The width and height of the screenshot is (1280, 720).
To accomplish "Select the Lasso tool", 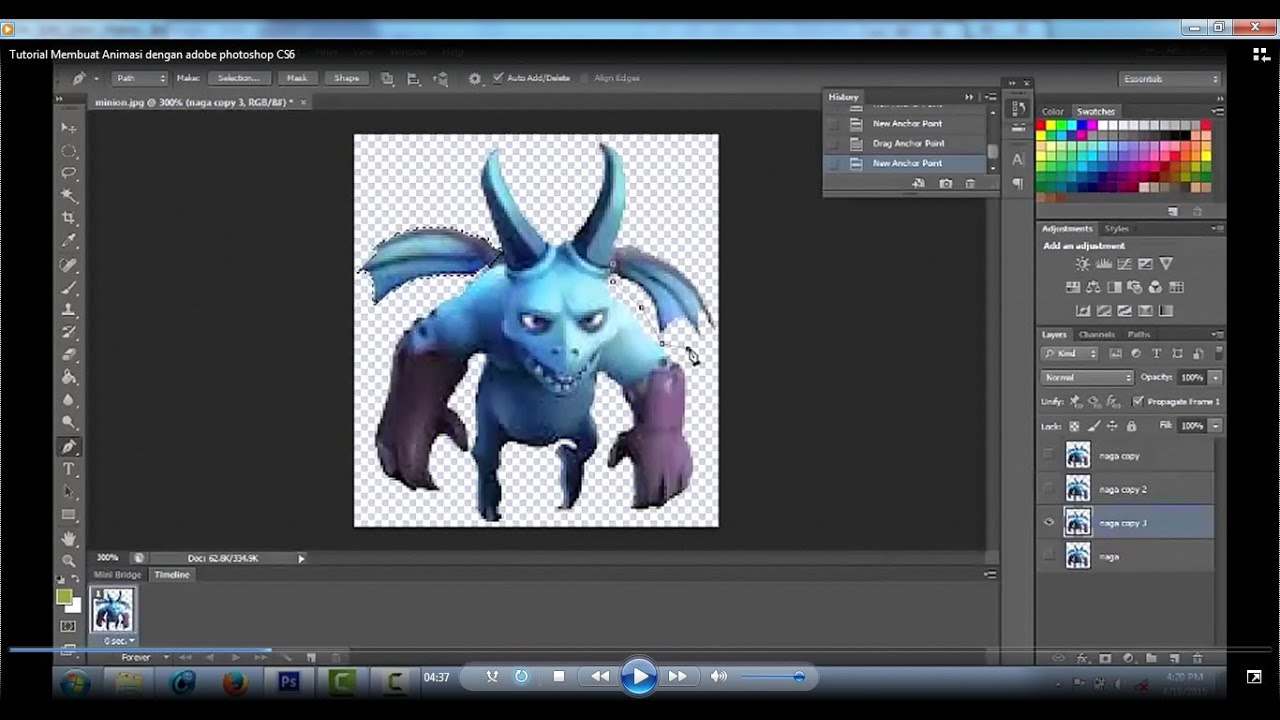I will click(69, 173).
